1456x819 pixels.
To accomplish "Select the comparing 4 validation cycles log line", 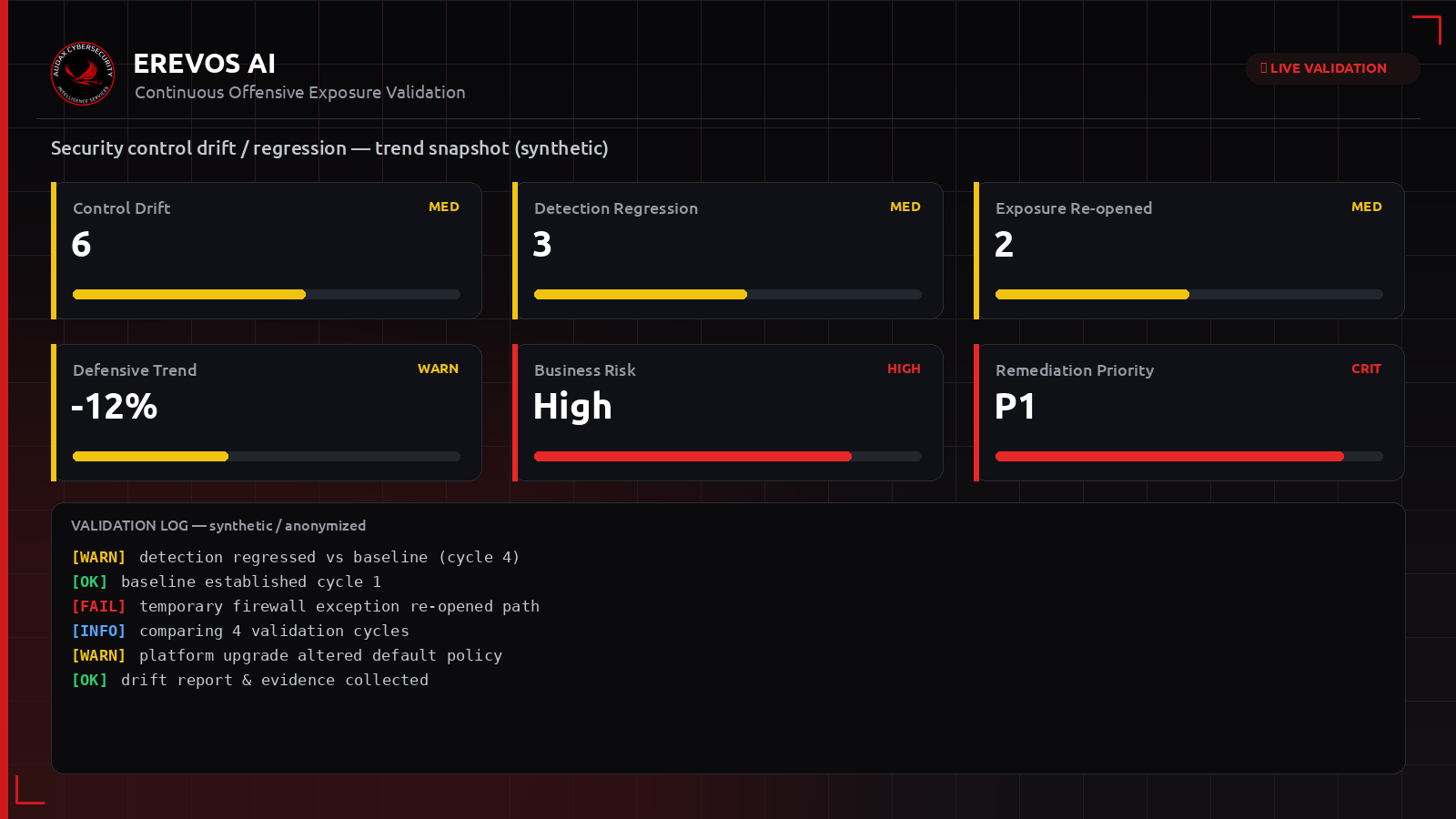I will tap(240, 631).
